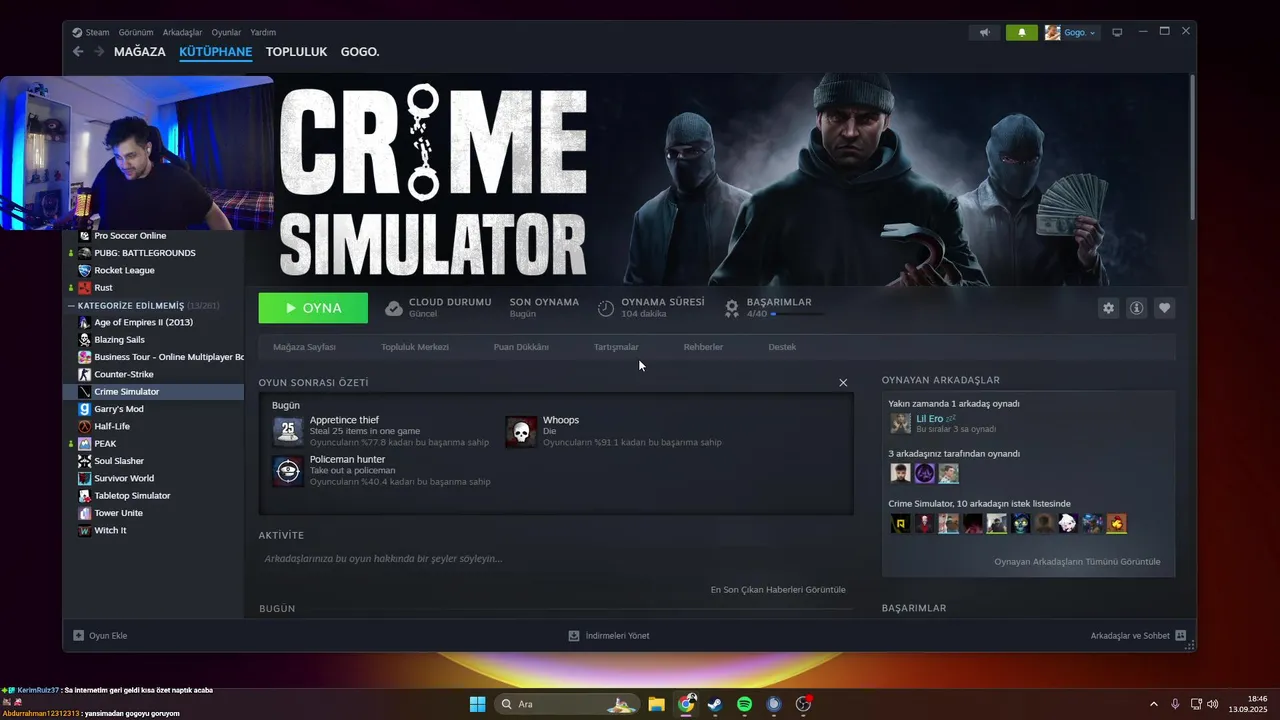This screenshot has width=1280, height=720.
Task: Open Destek link
Action: (x=782, y=347)
